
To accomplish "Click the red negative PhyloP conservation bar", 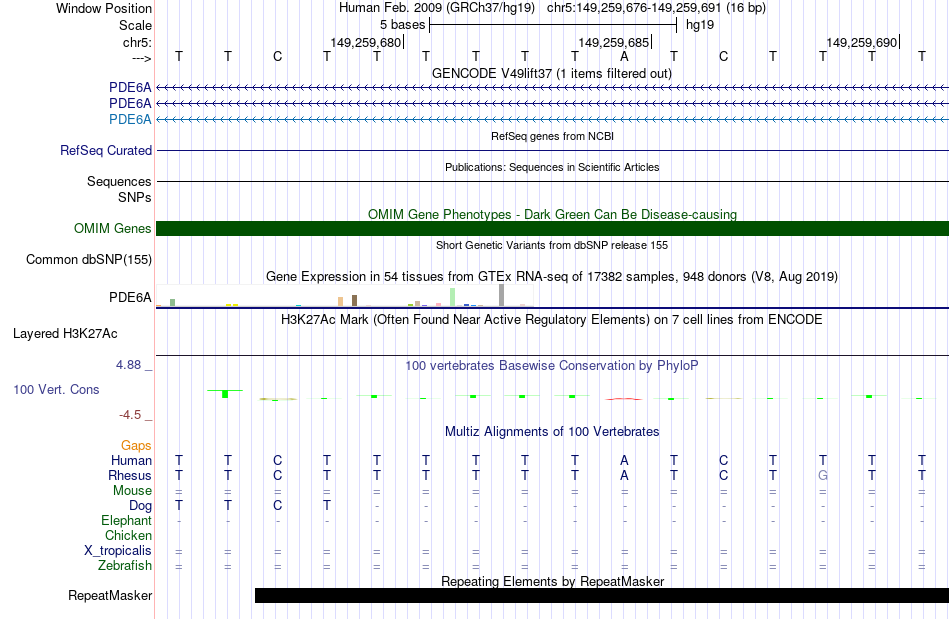I will tap(624, 399).
